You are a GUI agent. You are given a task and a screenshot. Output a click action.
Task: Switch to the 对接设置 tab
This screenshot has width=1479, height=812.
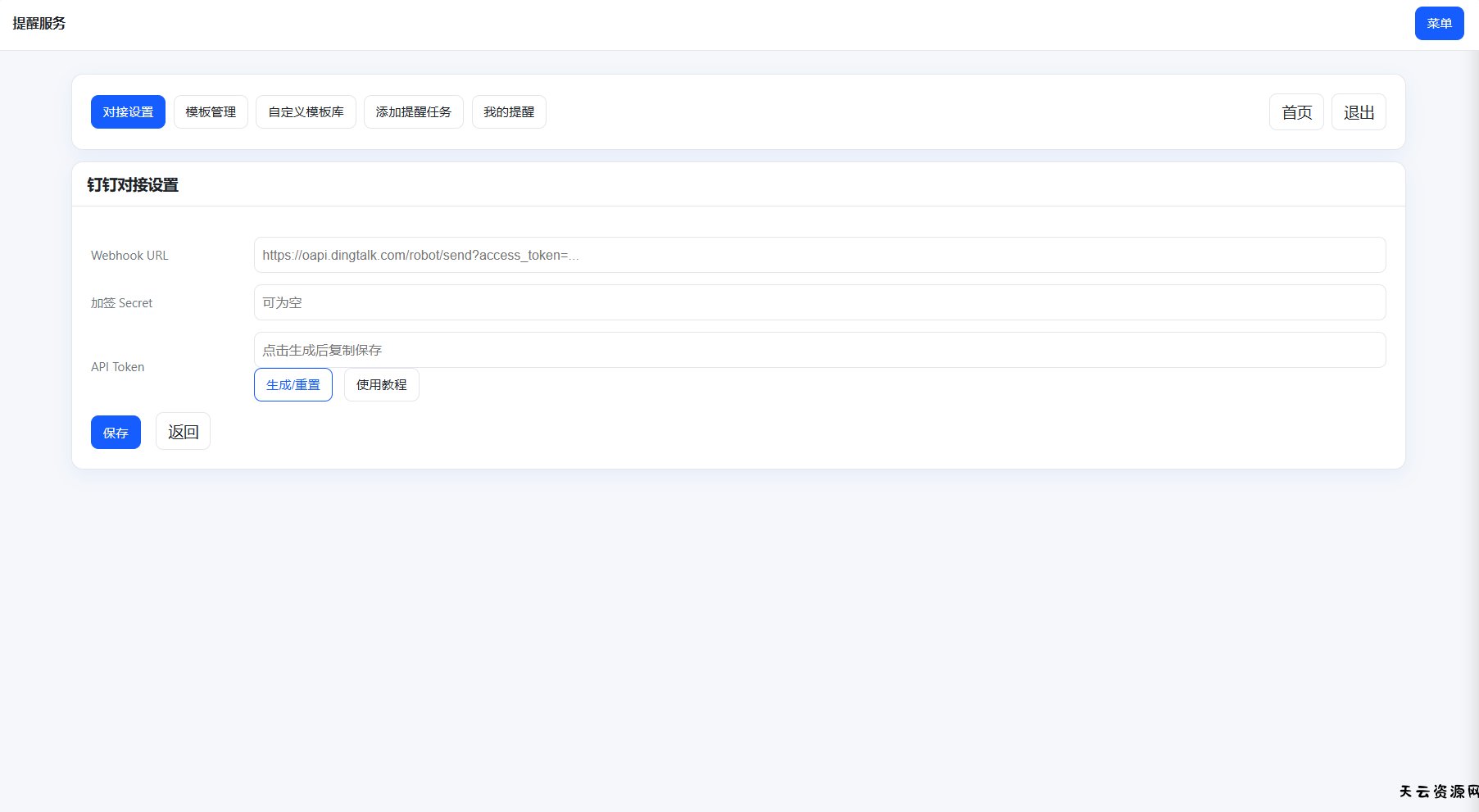point(128,112)
